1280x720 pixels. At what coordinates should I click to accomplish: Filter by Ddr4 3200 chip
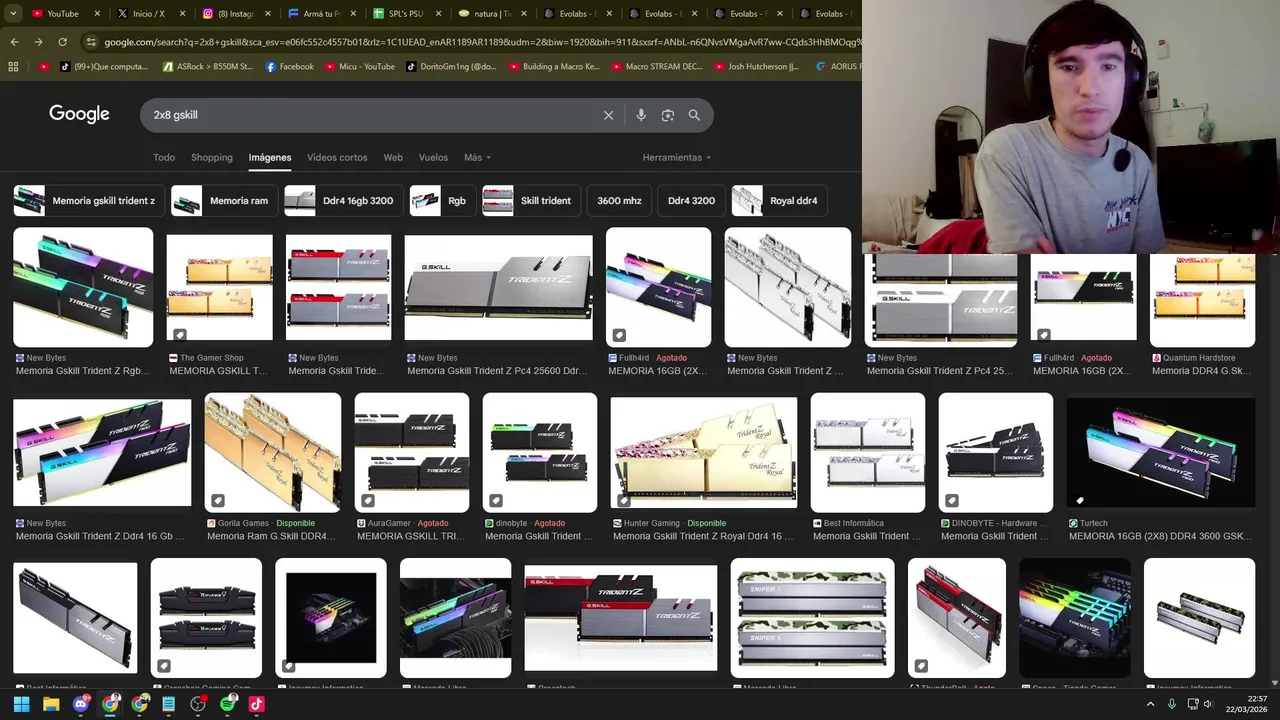[691, 200]
